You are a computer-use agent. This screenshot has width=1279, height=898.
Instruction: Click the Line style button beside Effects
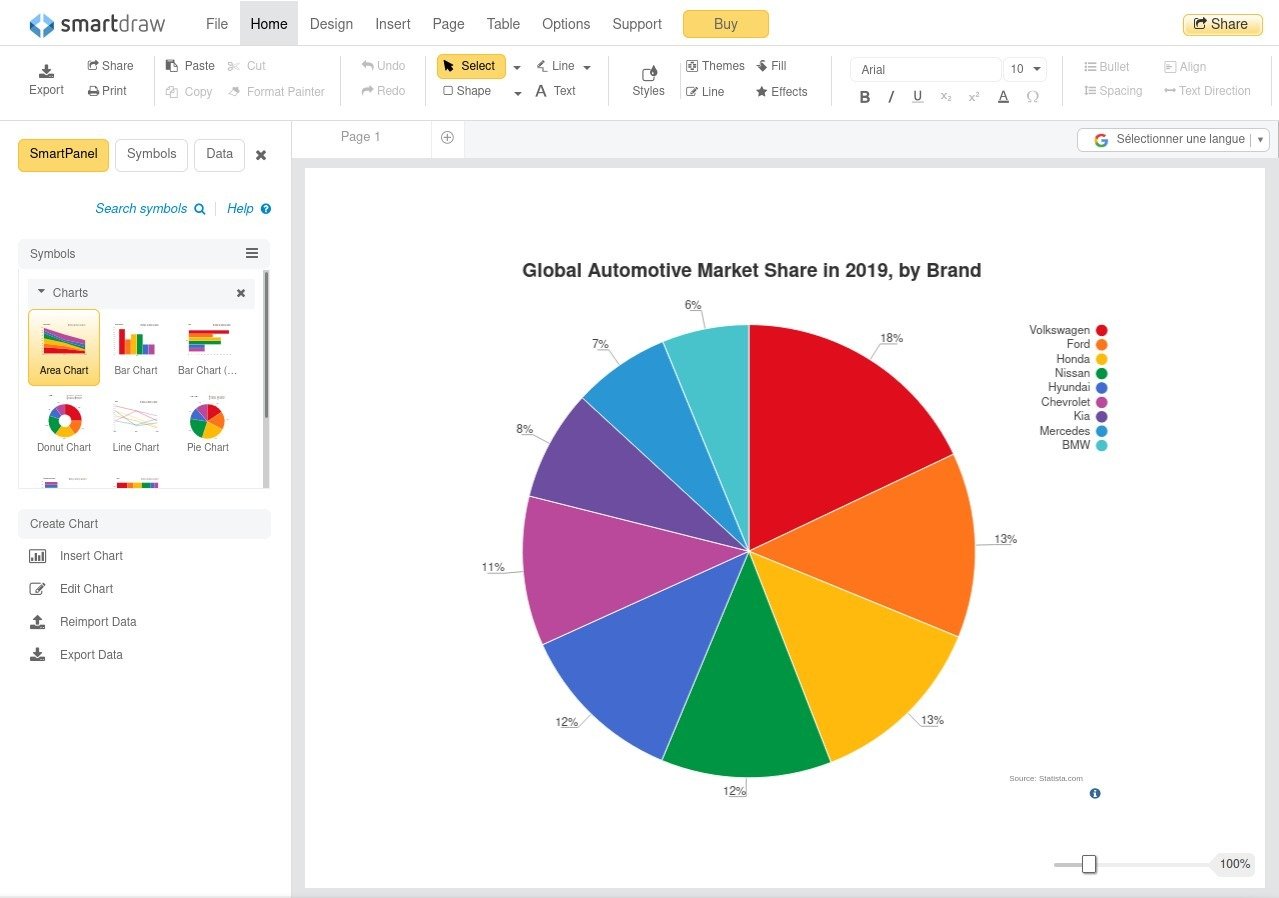click(705, 92)
